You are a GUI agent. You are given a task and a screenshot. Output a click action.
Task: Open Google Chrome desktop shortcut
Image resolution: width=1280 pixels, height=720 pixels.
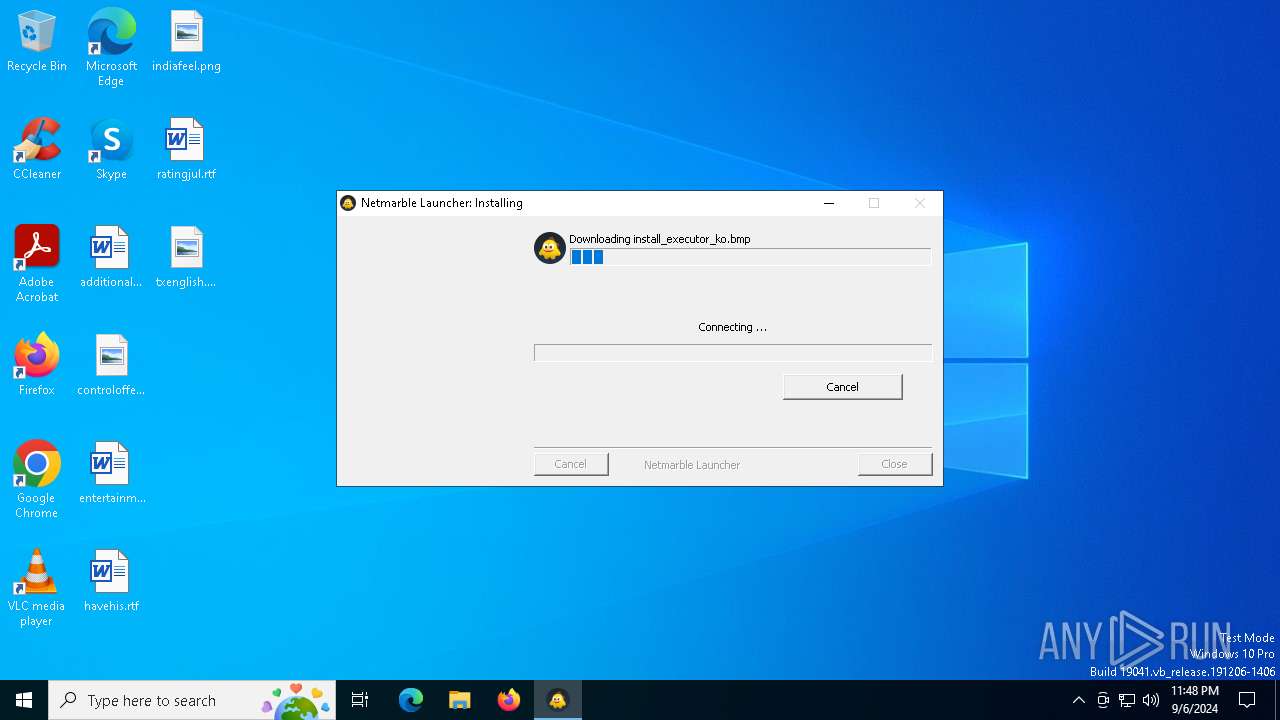coord(37,480)
